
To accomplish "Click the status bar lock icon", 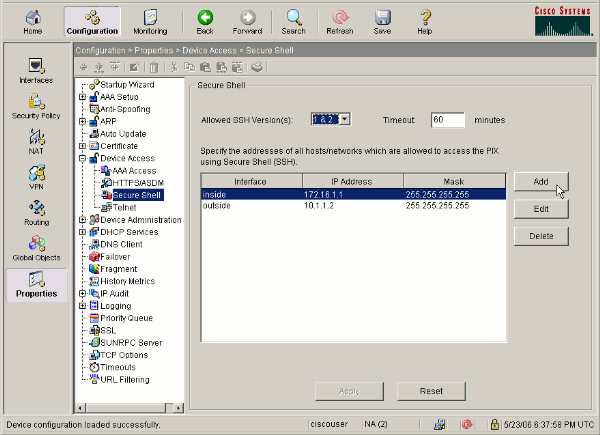I will (x=494, y=424).
